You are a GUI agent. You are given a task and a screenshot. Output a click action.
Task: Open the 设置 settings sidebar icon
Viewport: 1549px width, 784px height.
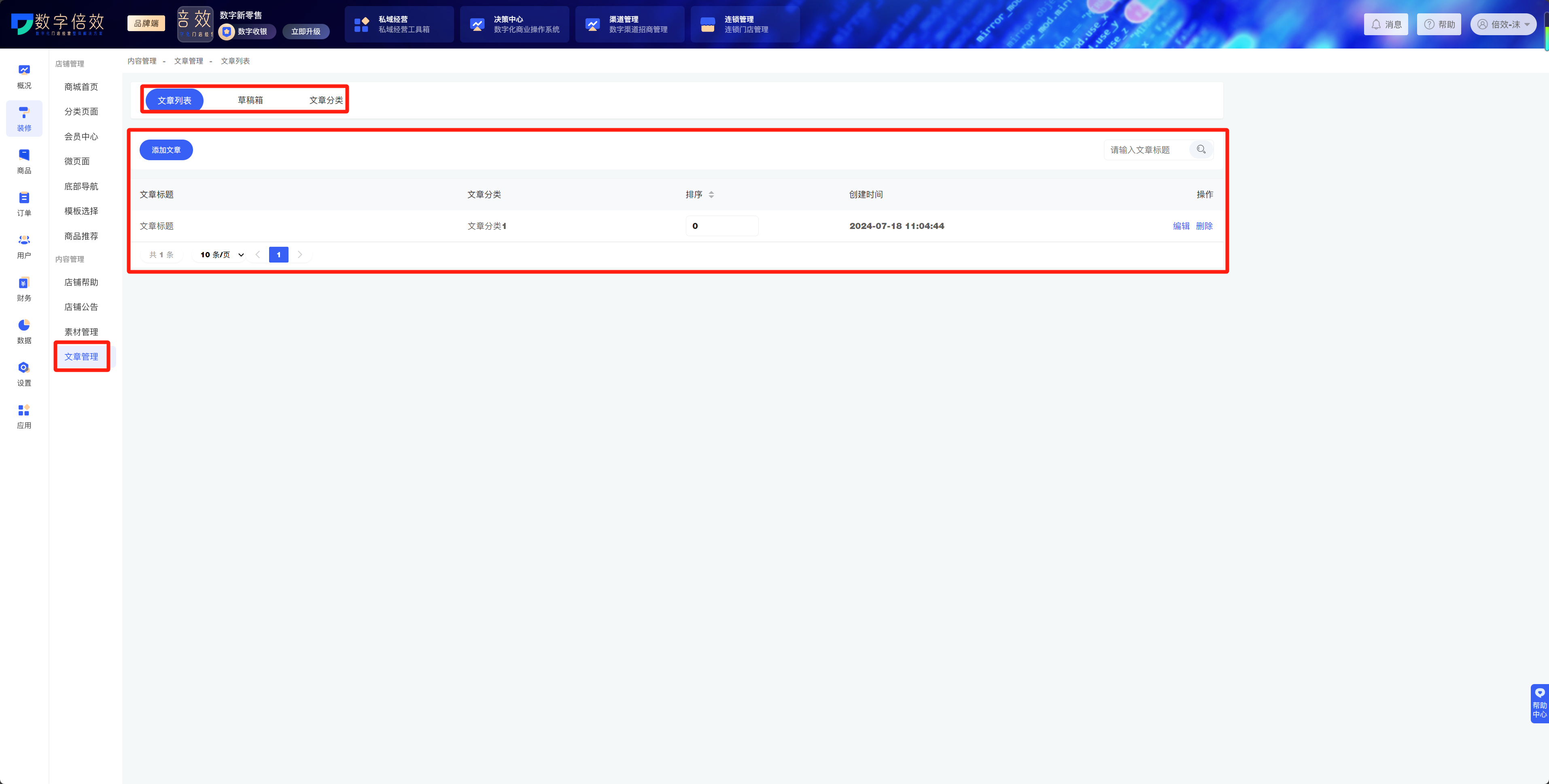pyautogui.click(x=24, y=374)
